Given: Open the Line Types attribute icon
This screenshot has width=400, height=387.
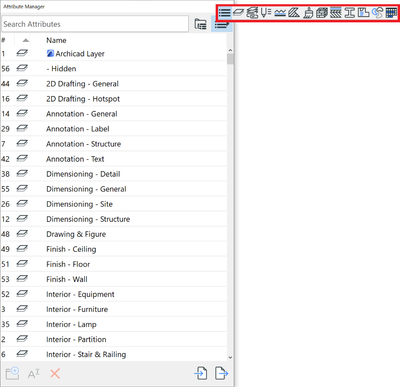Looking at the screenshot, I should [x=280, y=13].
